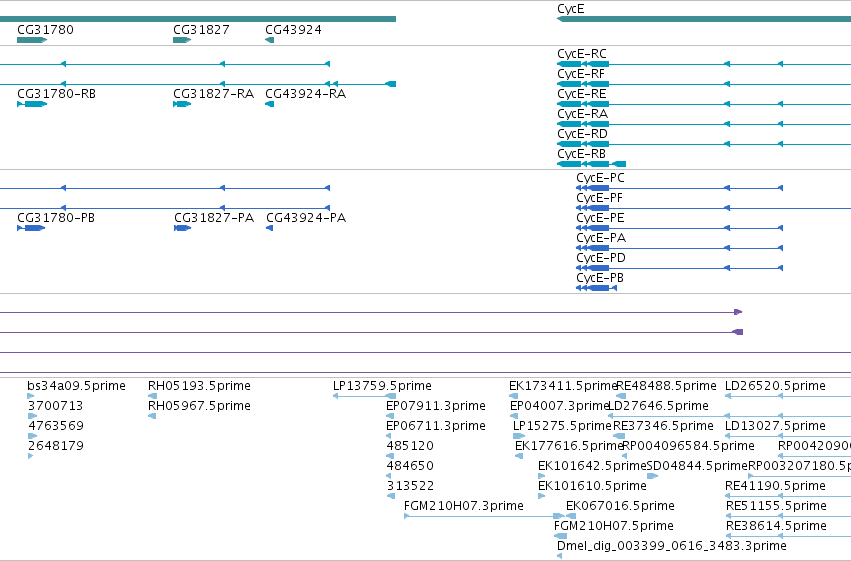Choose the RE51155.5prime label
This screenshot has height=561, width=851.
click(776, 506)
